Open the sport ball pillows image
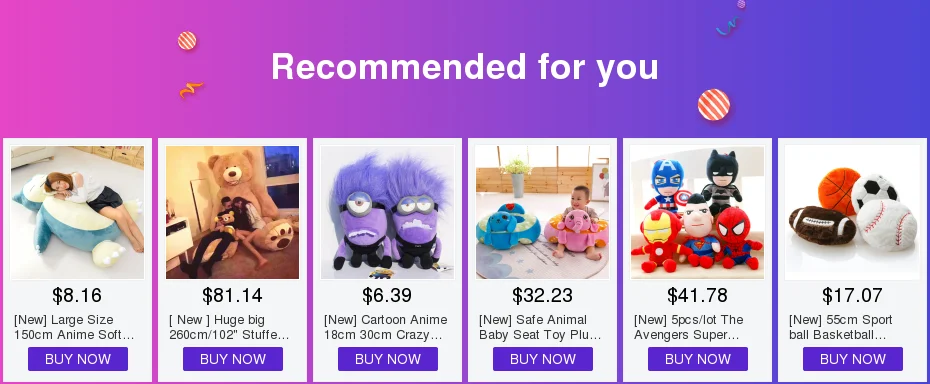Viewport: 930px width, 384px height. pyautogui.click(x=852, y=212)
